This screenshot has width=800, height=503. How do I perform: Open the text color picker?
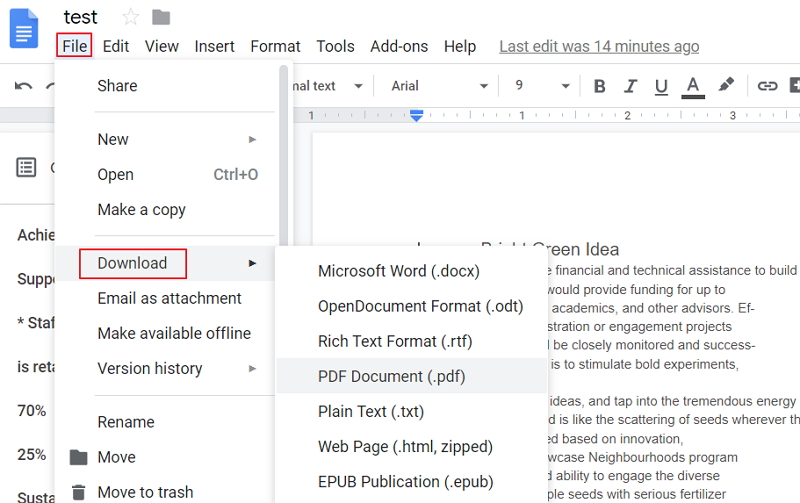(693, 86)
